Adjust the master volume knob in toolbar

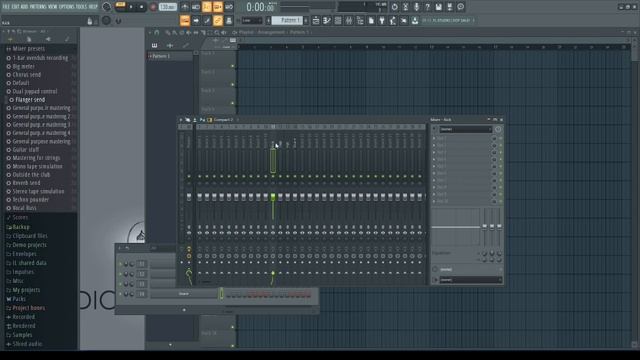point(107,7)
